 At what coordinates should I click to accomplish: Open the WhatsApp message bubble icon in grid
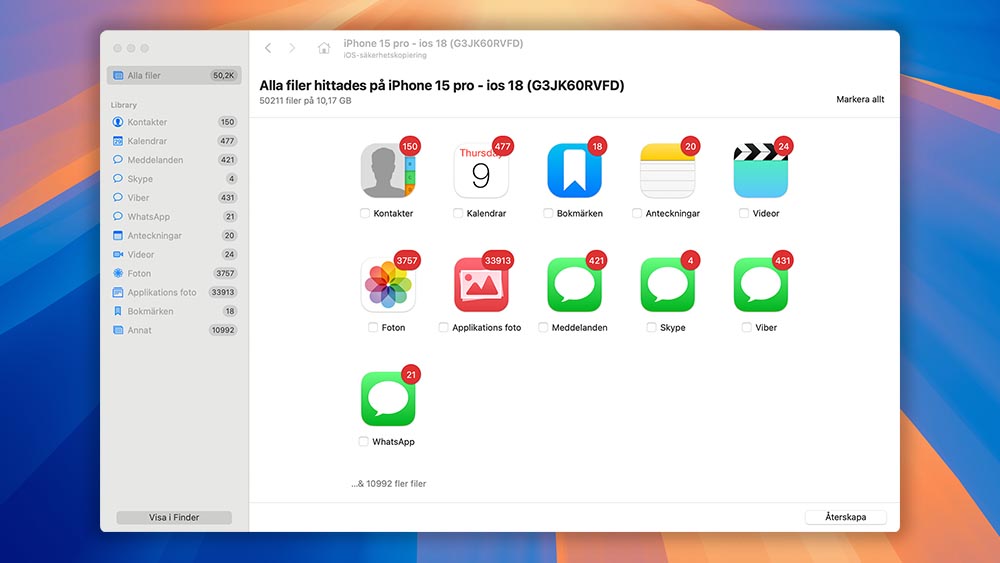point(388,399)
